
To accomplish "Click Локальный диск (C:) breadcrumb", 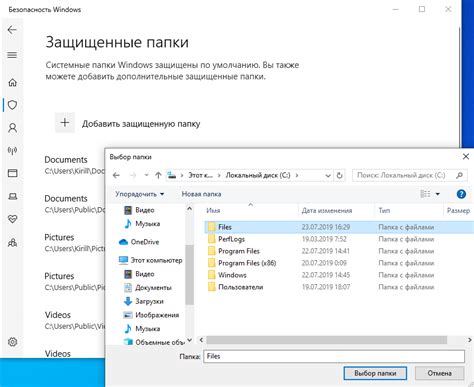I will pyautogui.click(x=258, y=175).
